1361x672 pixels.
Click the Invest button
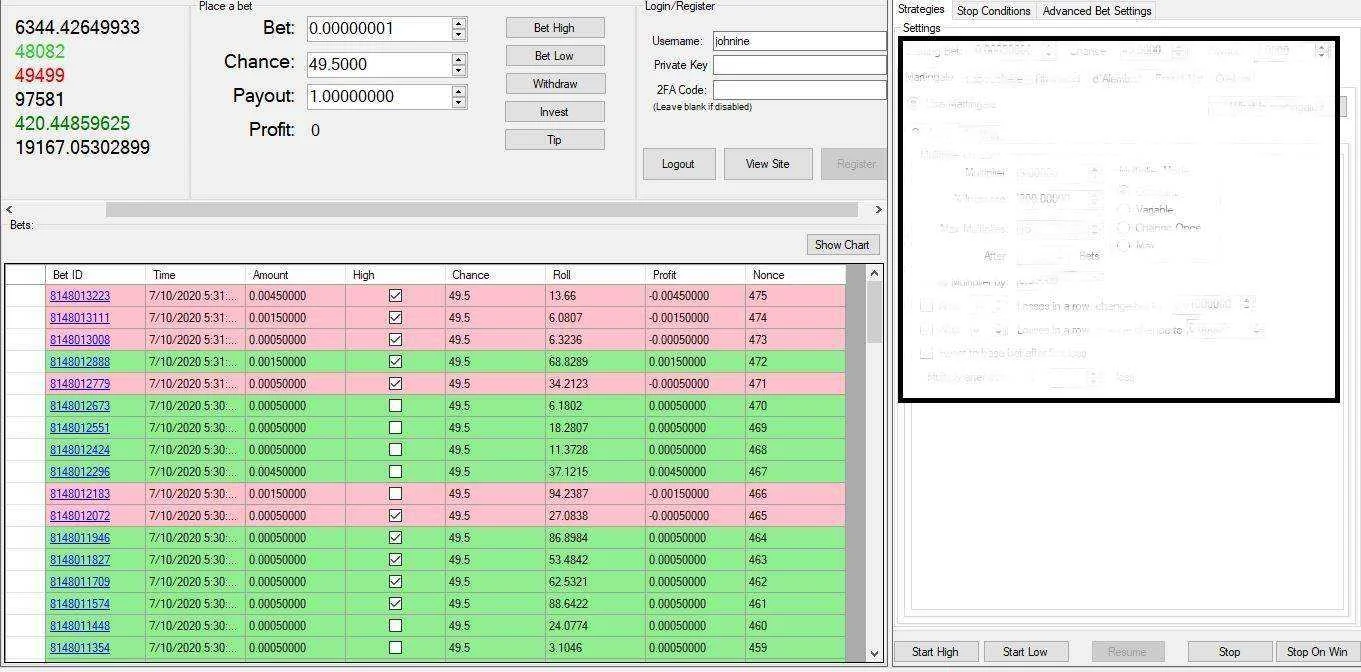pyautogui.click(x=554, y=112)
